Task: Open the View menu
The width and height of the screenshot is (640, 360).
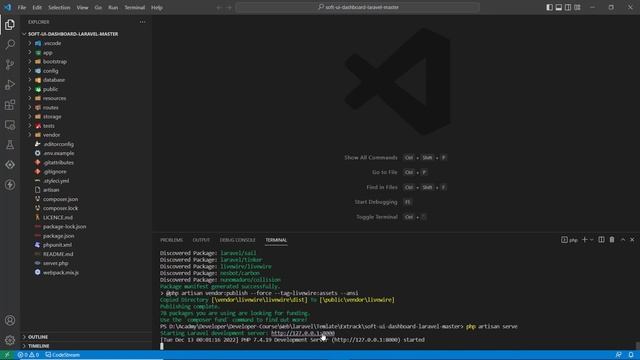Action: (x=82, y=7)
